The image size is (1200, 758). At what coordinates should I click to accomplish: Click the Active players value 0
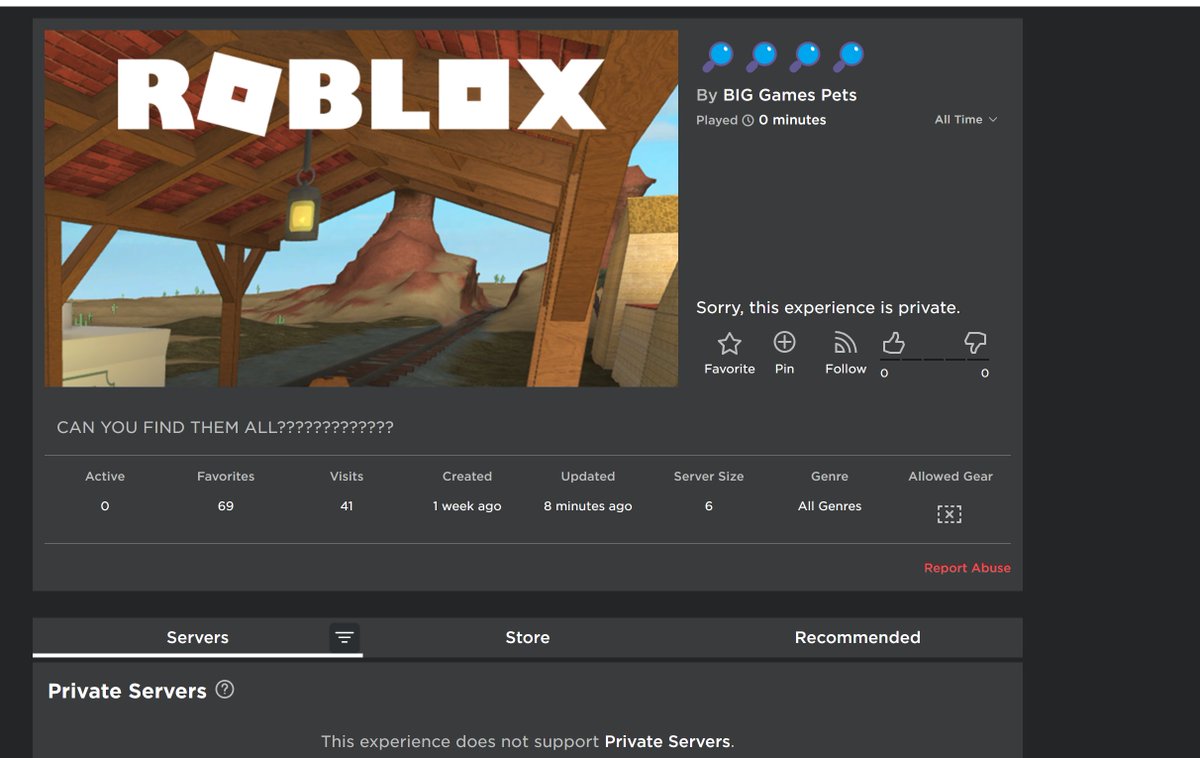(105, 506)
